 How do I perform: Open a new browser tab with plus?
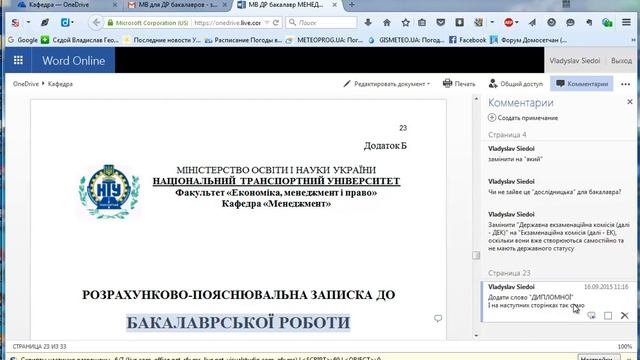point(351,5)
